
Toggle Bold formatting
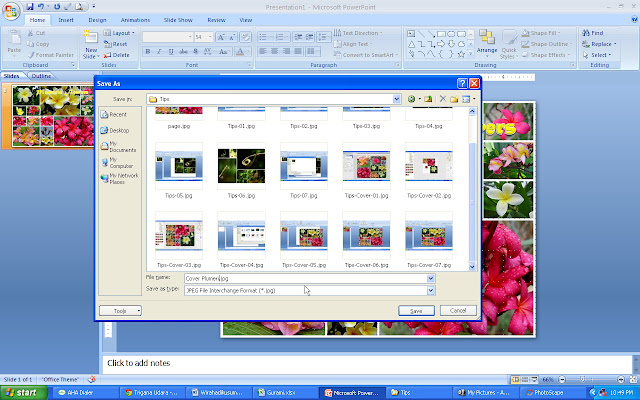click(148, 51)
